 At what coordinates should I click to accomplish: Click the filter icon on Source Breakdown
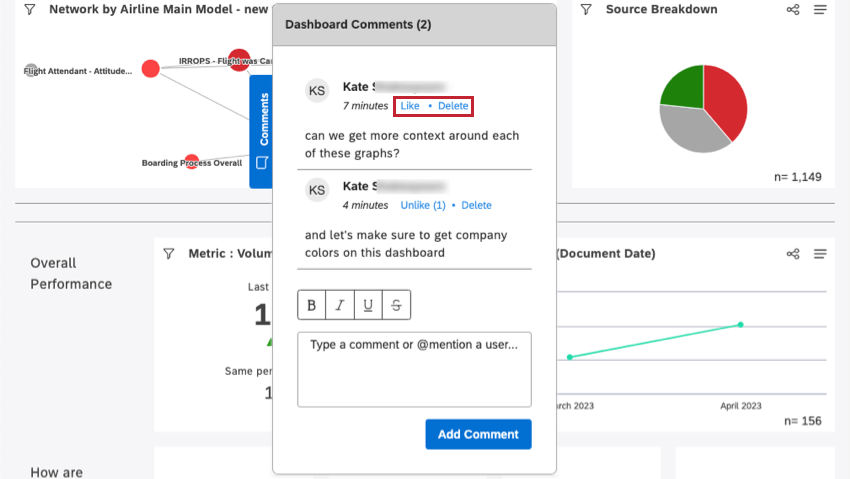[x=587, y=9]
